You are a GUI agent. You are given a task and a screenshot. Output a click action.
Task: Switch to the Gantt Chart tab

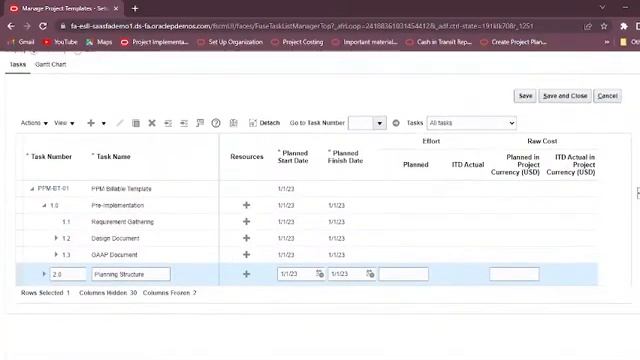[x=51, y=64]
